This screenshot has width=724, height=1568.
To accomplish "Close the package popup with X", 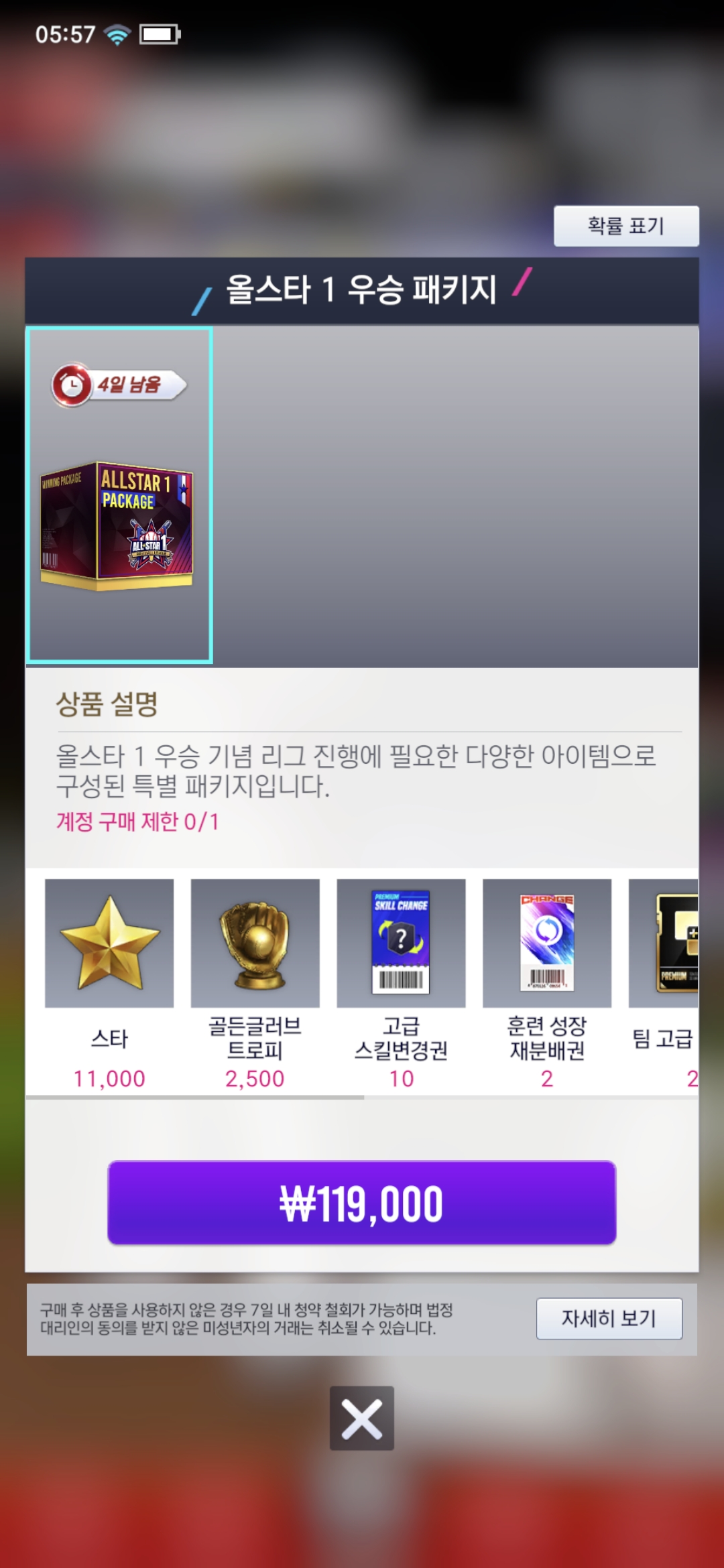I will 362,1419.
